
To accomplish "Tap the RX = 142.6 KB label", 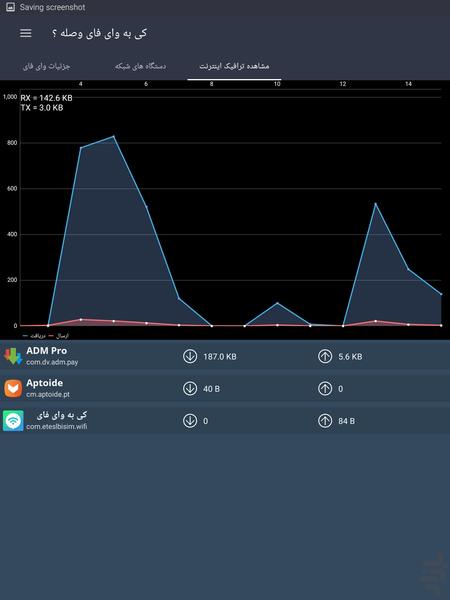I will [x=46, y=98].
